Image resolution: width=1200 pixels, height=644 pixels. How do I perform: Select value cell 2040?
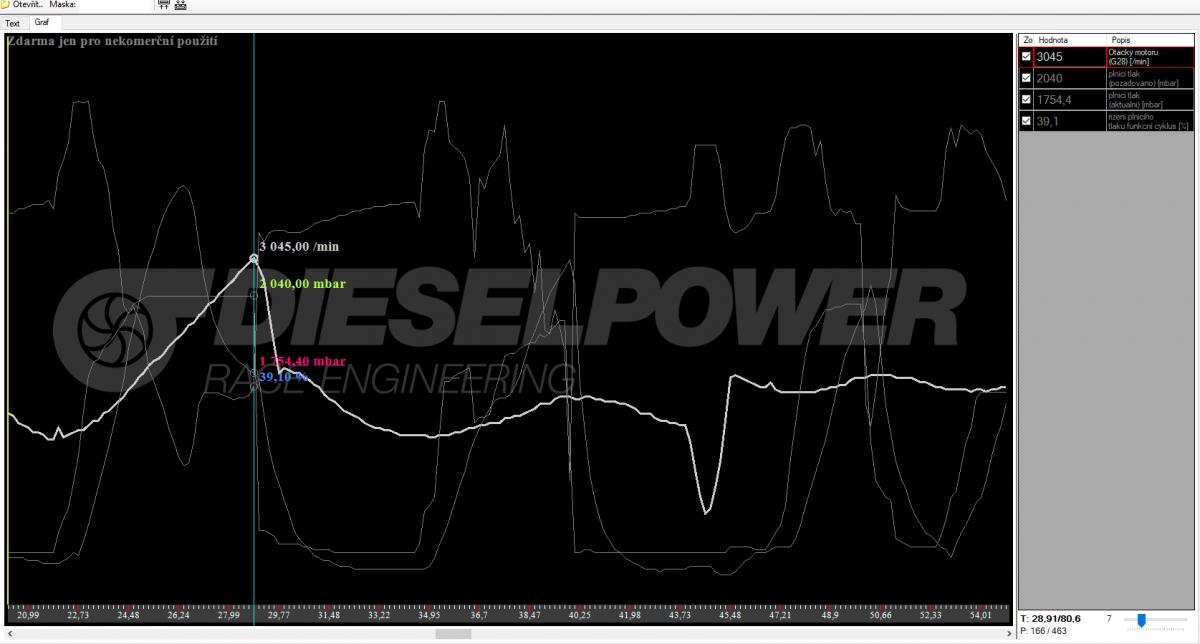point(1070,78)
